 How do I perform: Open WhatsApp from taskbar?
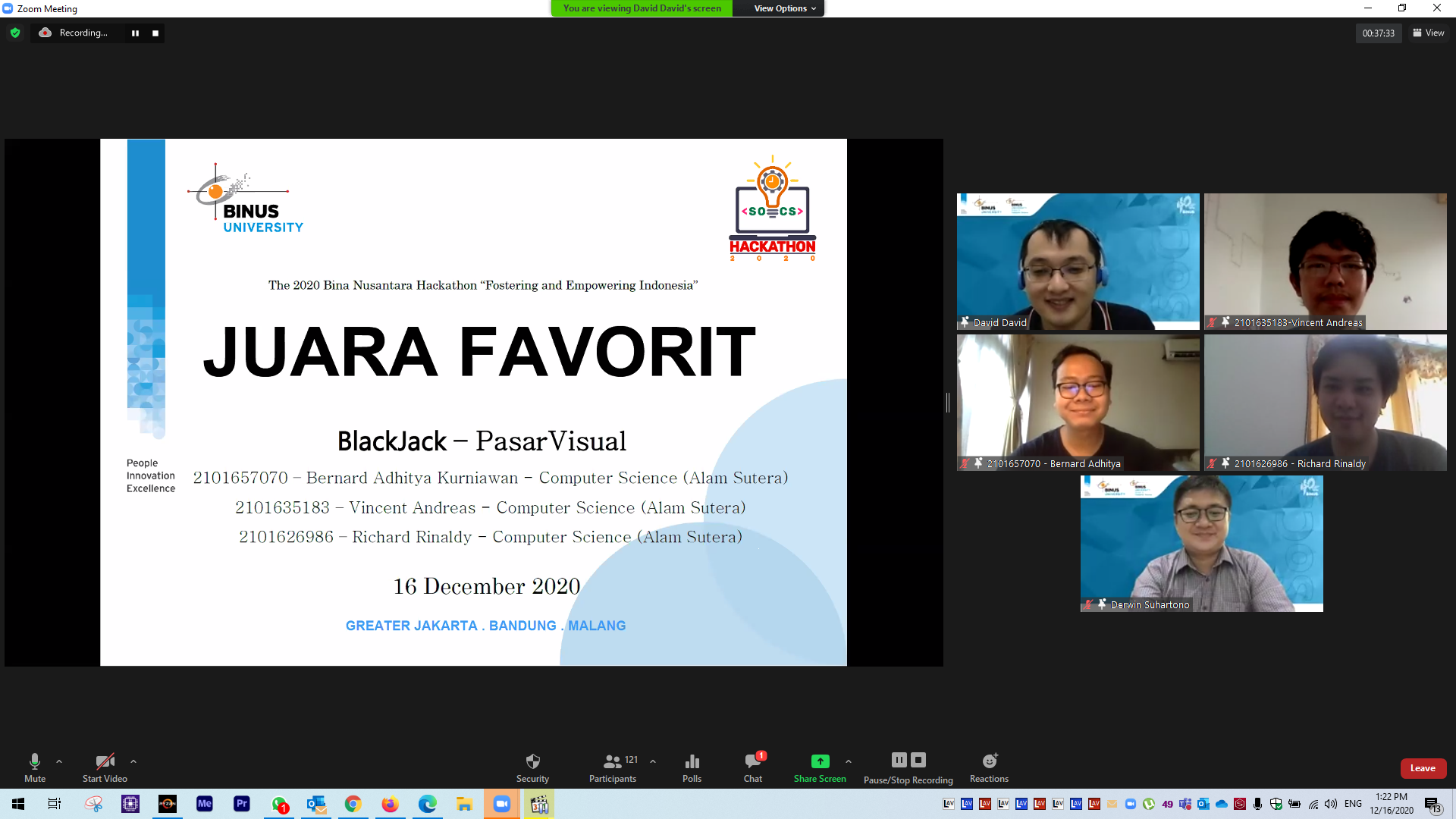279,804
